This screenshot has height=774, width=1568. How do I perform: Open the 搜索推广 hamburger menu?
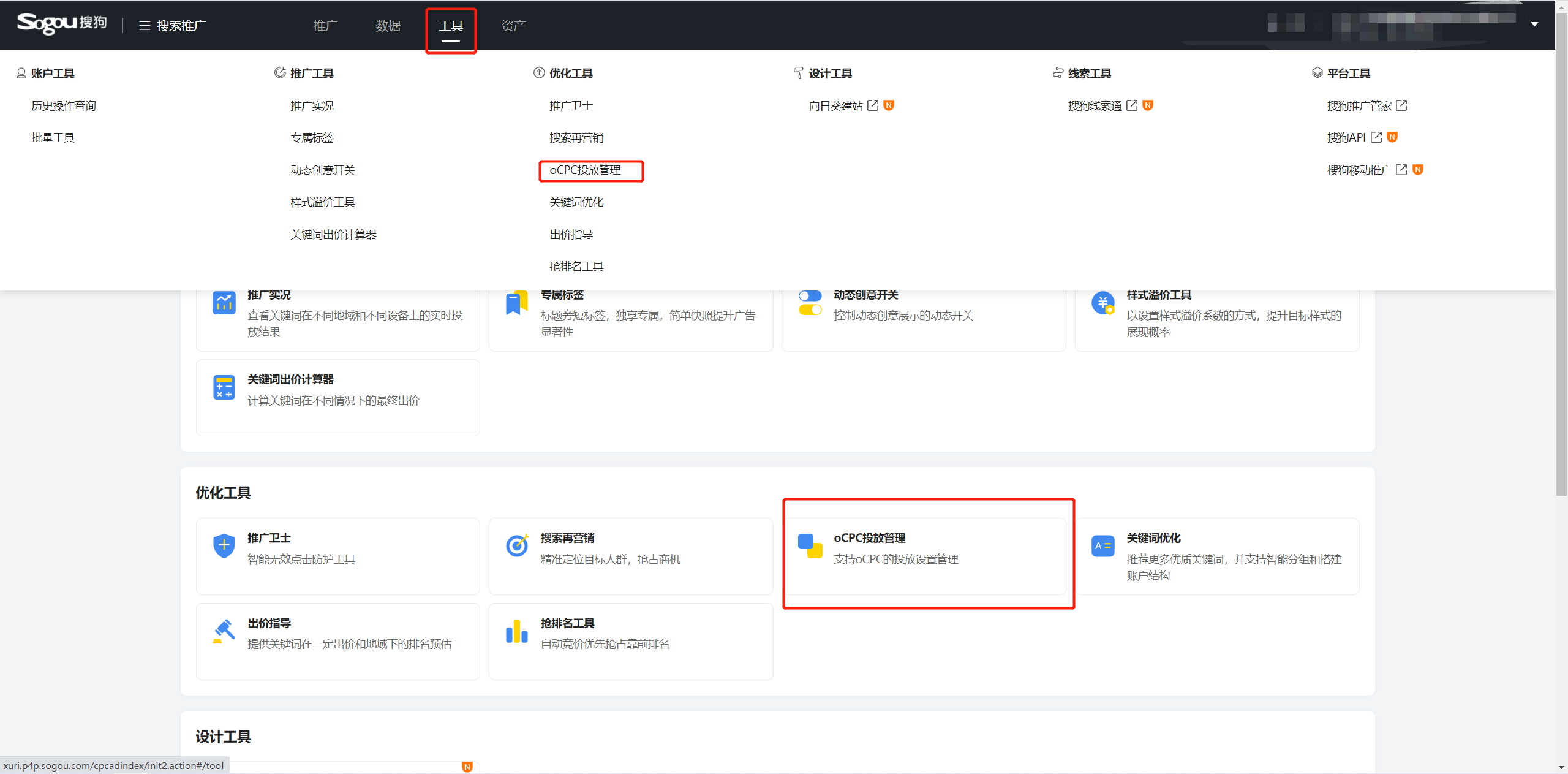[x=145, y=26]
